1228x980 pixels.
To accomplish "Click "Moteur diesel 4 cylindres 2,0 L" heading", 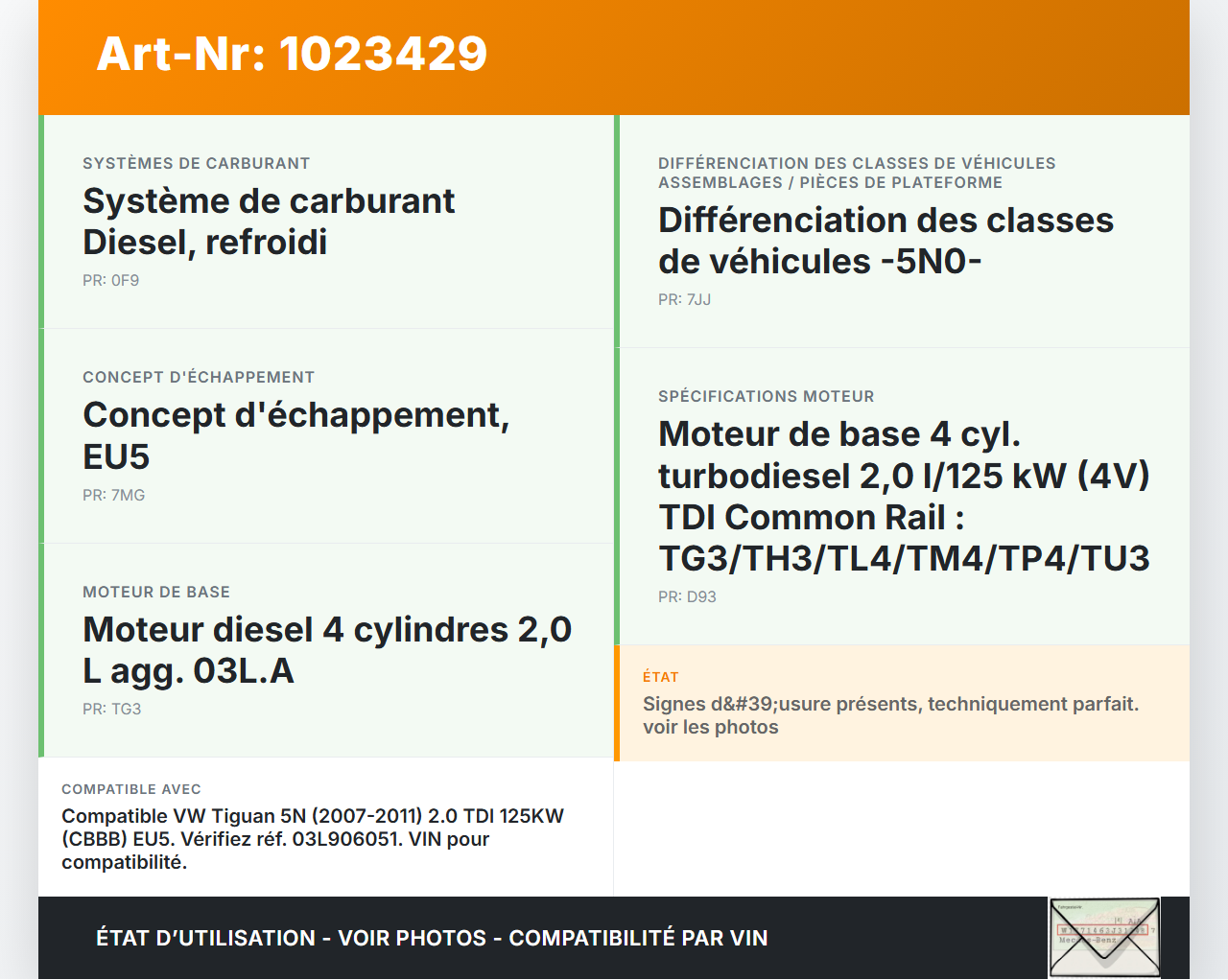I will point(327,650).
